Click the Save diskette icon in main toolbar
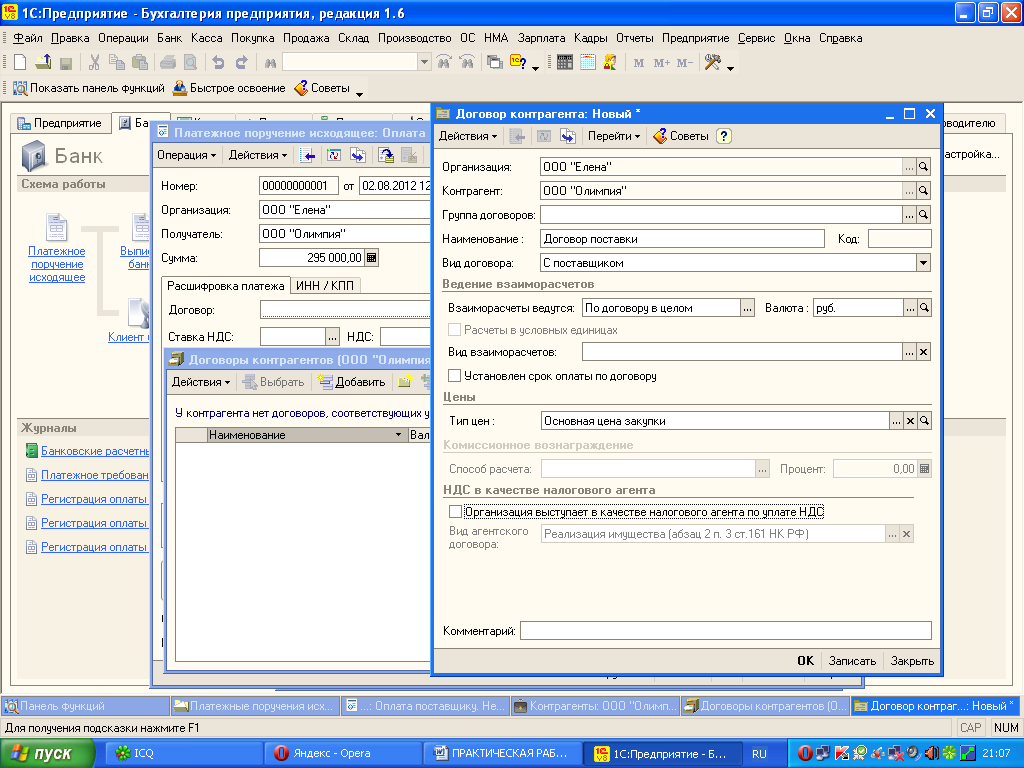Screen dimensions: 1024x768 point(66,63)
